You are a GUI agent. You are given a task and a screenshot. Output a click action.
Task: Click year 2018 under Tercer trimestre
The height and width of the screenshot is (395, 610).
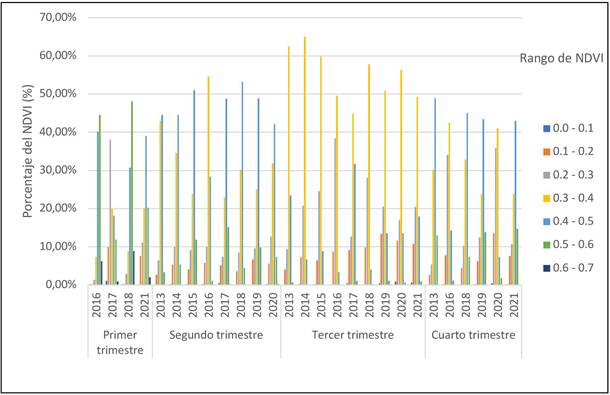pyautogui.click(x=370, y=305)
